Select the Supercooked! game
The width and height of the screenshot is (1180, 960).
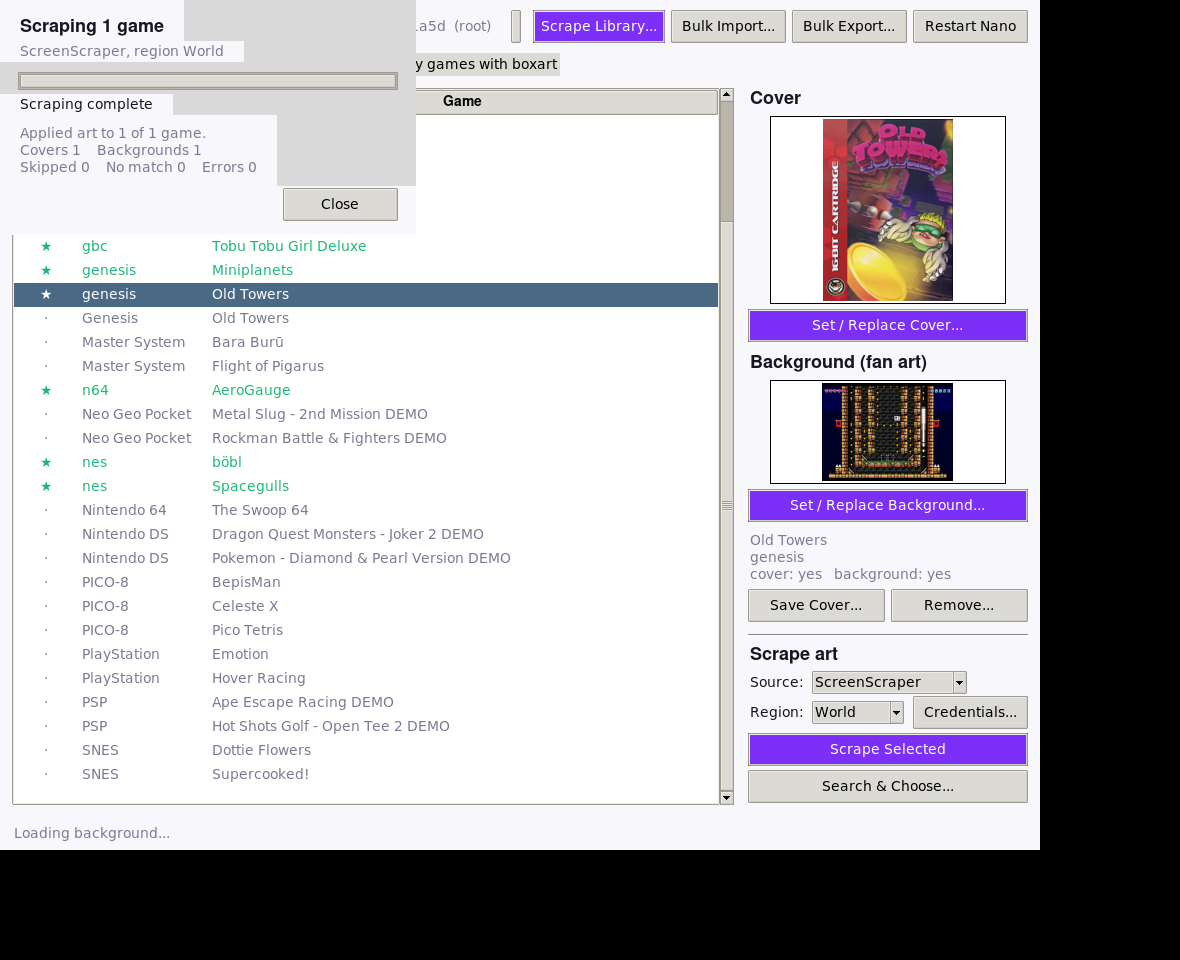point(366,776)
